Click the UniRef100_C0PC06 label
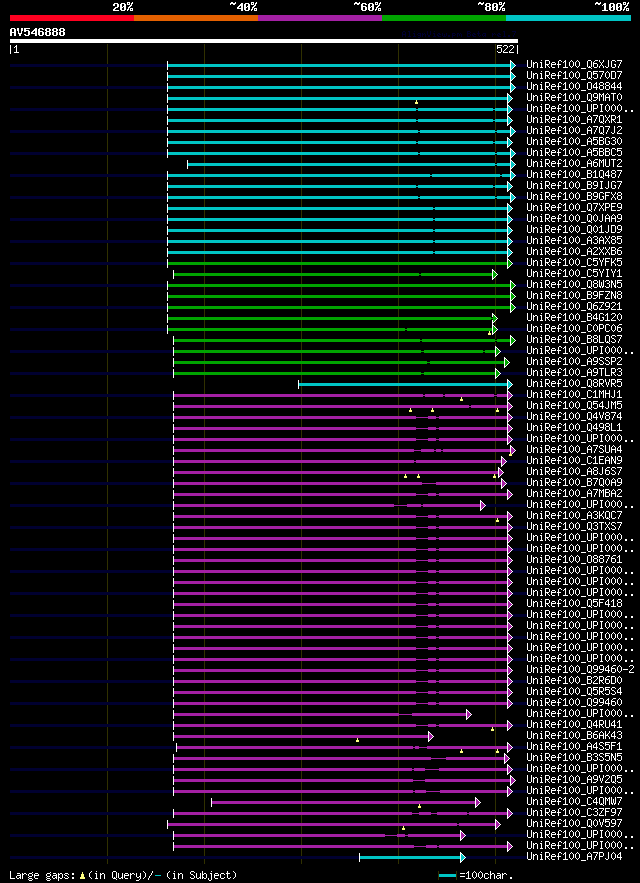The height and width of the screenshot is (883, 640). 574,328
